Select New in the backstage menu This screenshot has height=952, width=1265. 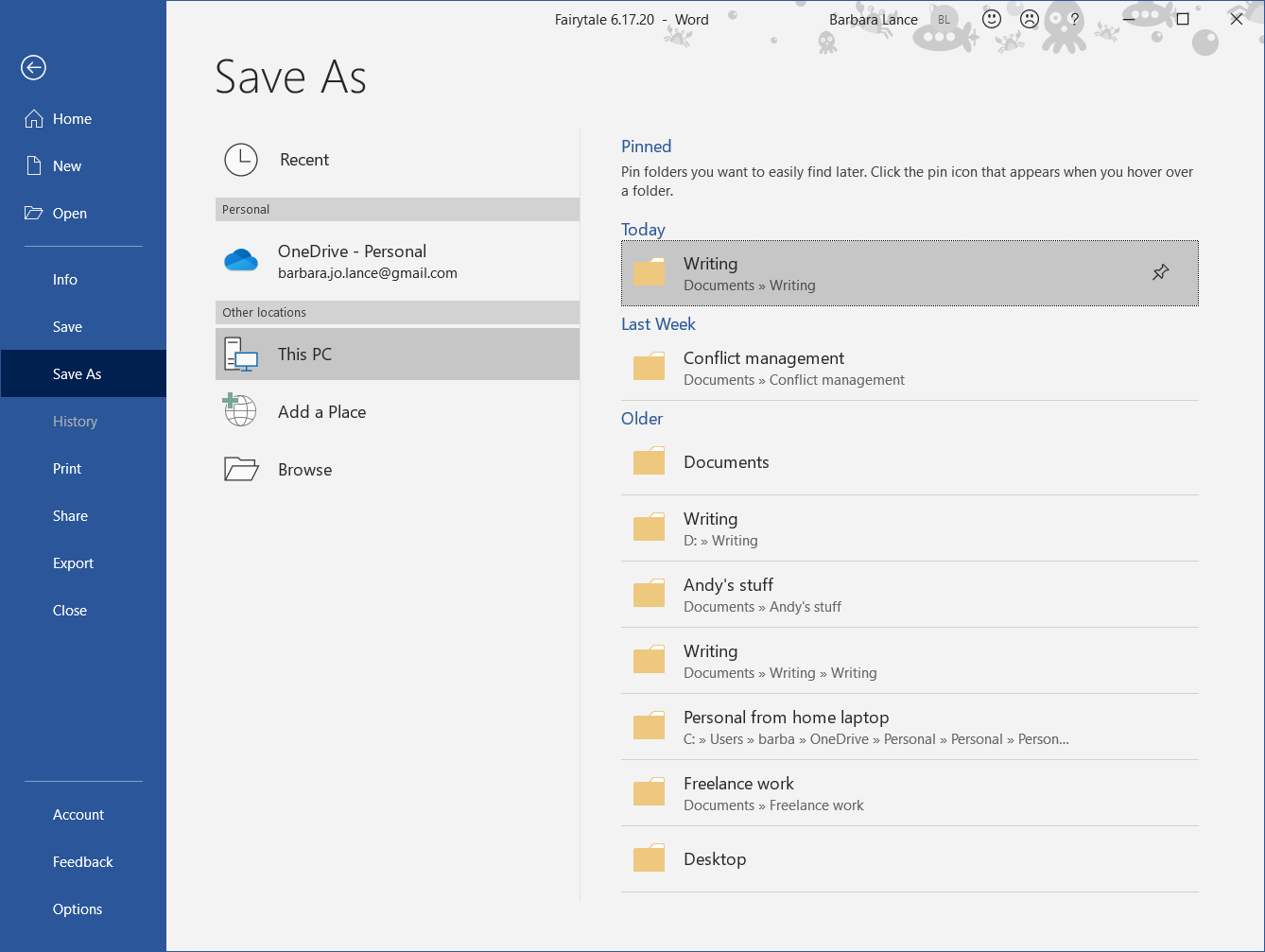83,166
